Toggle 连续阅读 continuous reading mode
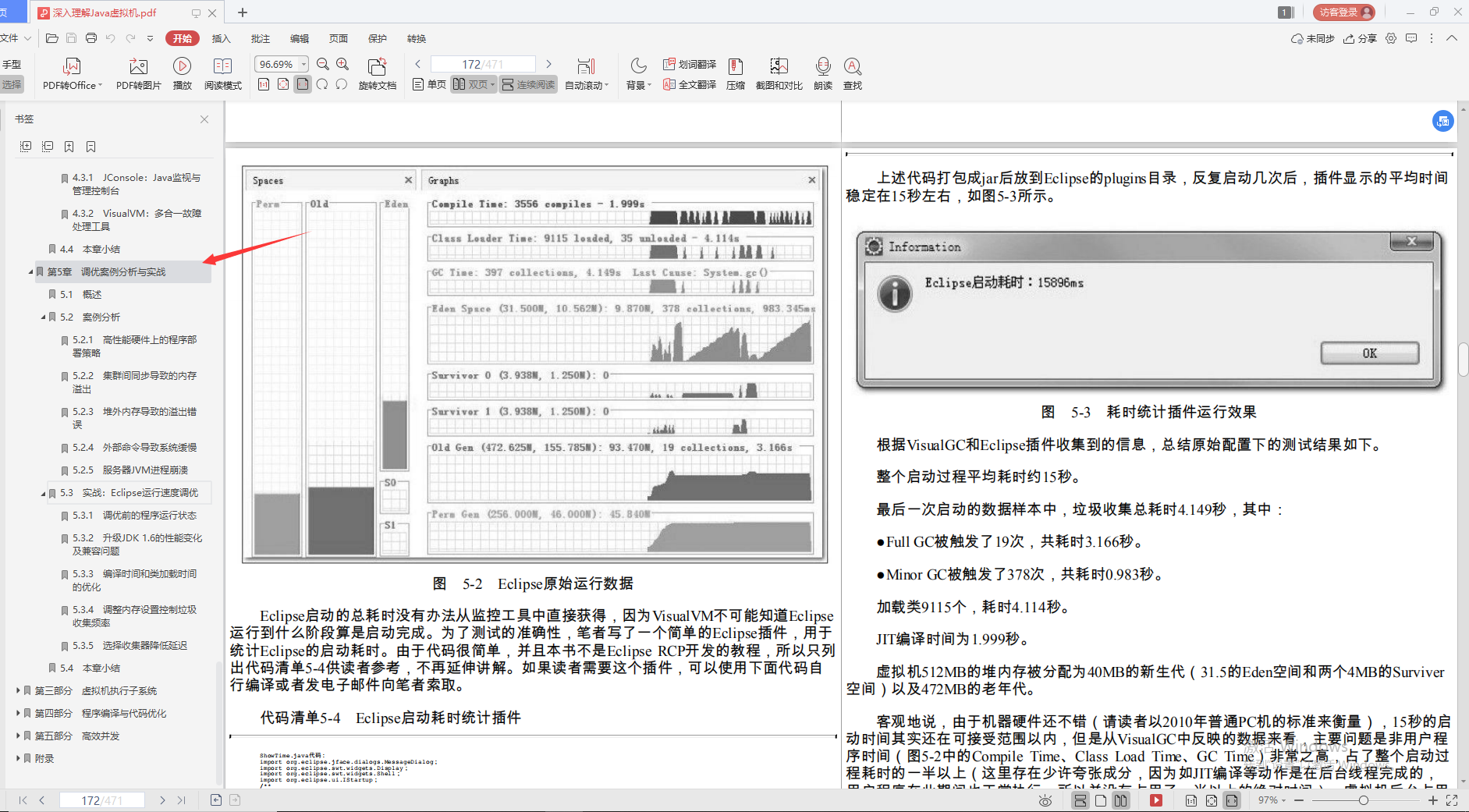Screen dimensions: 1469x812 [x=528, y=84]
